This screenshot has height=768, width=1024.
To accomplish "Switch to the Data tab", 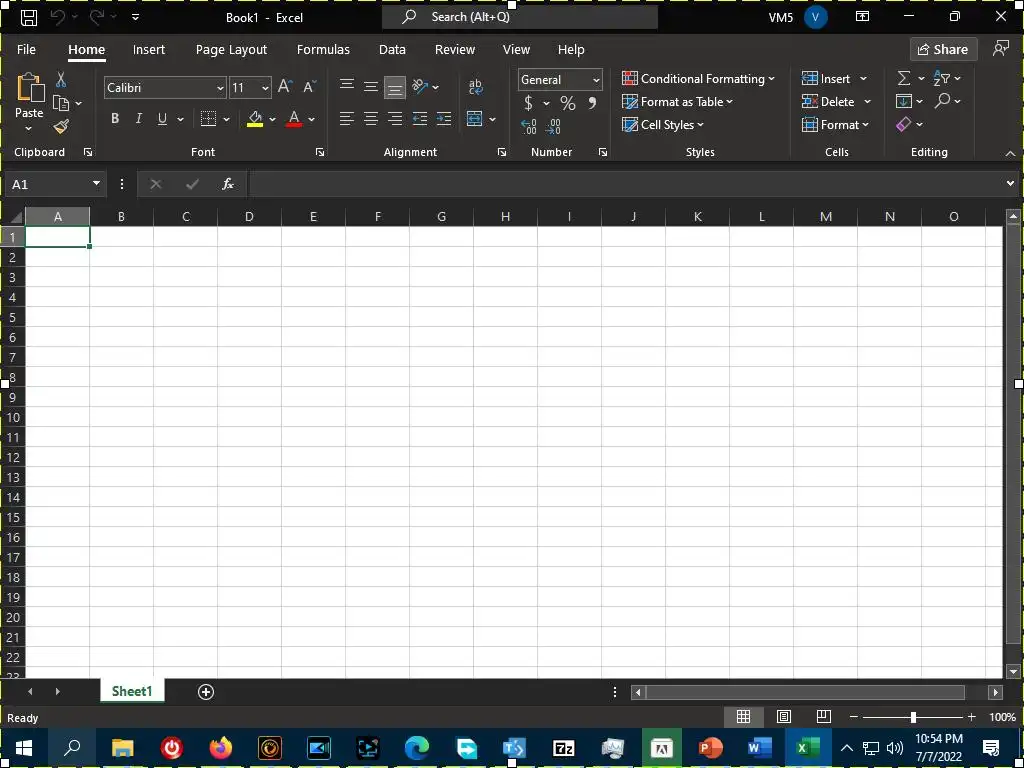I will [x=392, y=50].
